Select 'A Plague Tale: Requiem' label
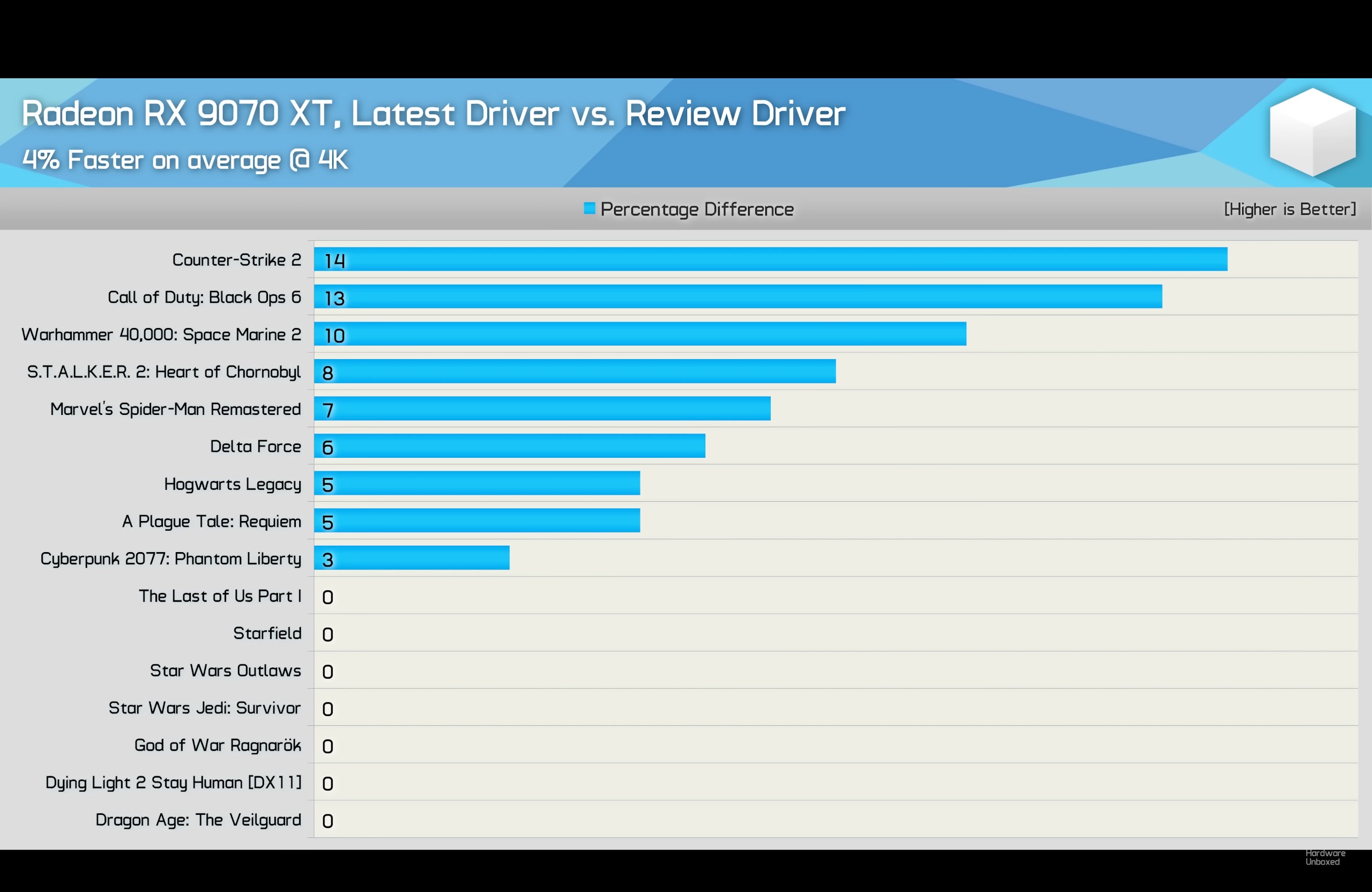Viewport: 1372px width, 892px height. tap(212, 521)
